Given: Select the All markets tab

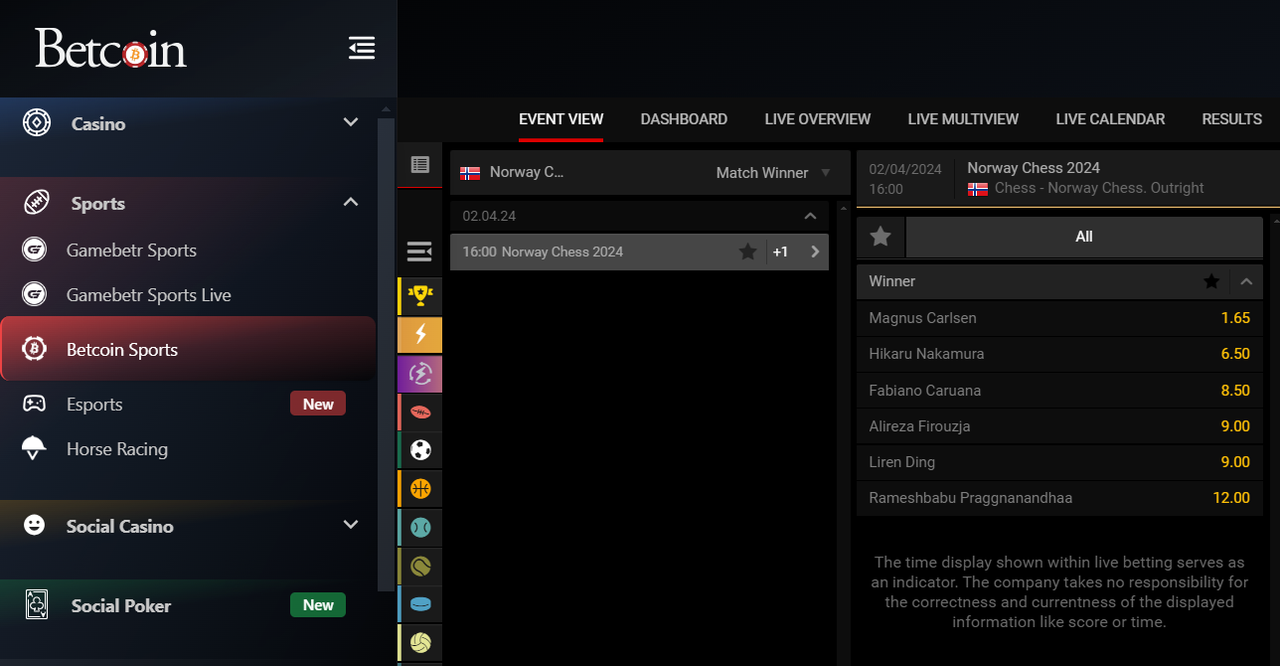Looking at the screenshot, I should tap(1084, 237).
